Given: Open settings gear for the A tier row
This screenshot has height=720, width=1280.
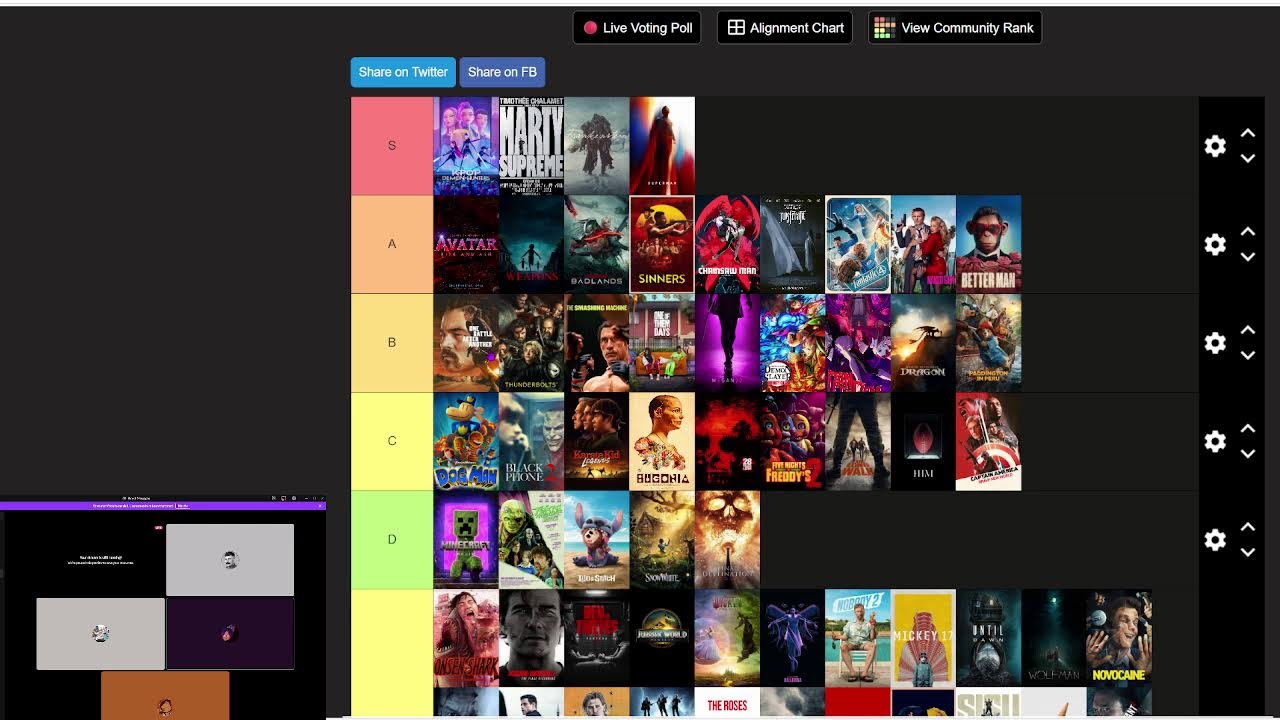Looking at the screenshot, I should coord(1215,244).
